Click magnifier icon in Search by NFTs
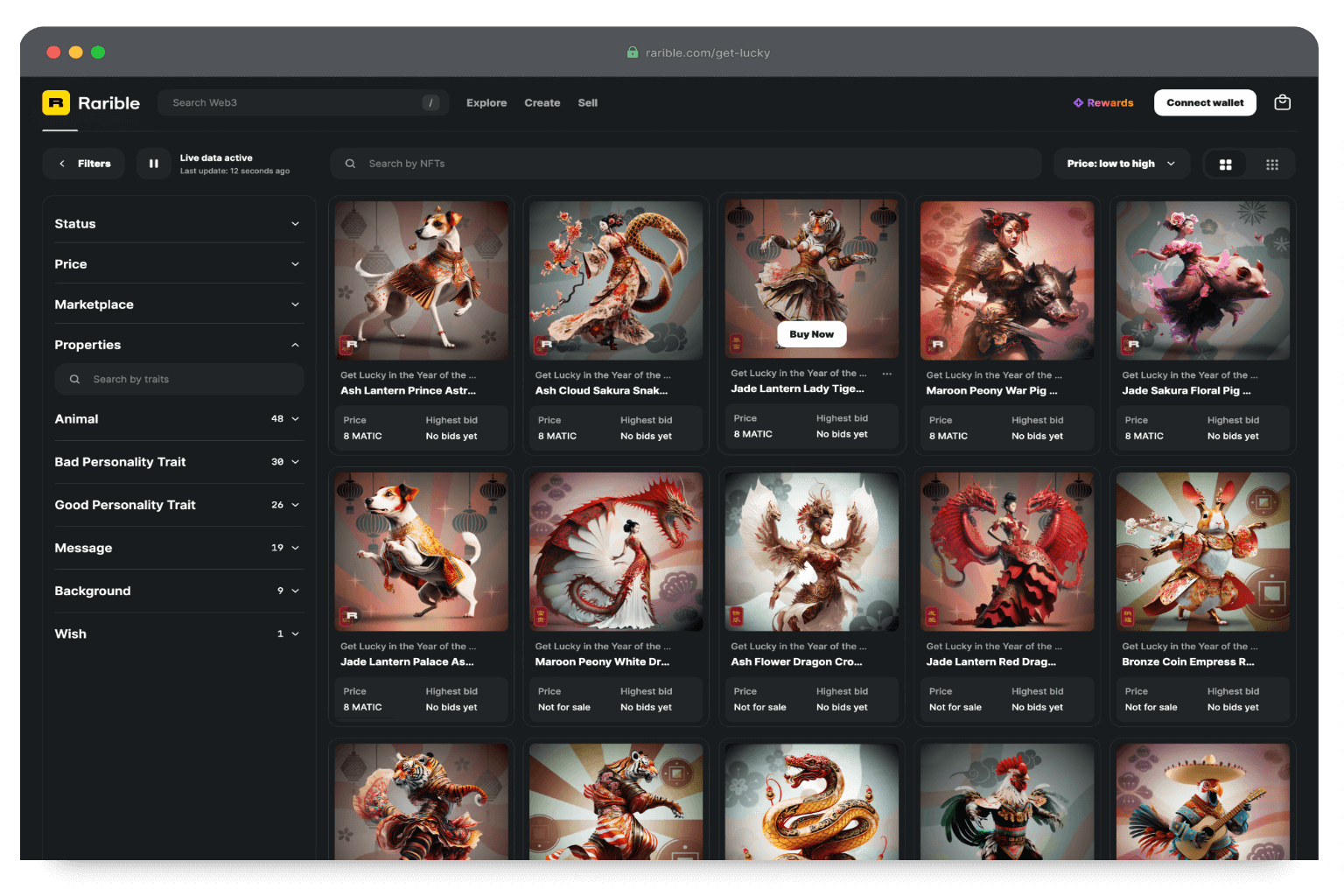 click(350, 164)
